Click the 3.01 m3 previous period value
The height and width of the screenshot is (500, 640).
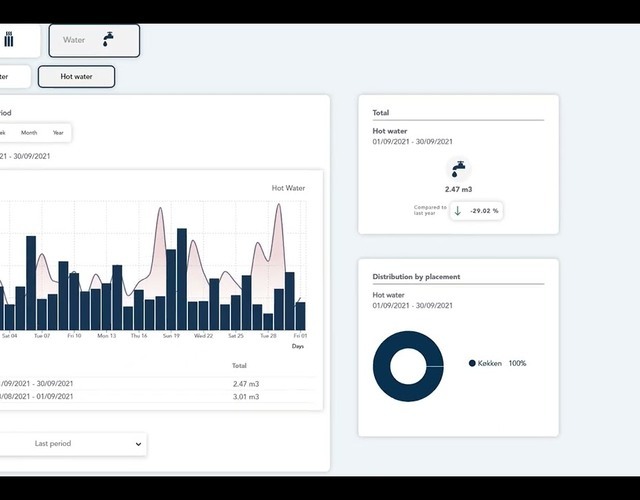tap(246, 397)
